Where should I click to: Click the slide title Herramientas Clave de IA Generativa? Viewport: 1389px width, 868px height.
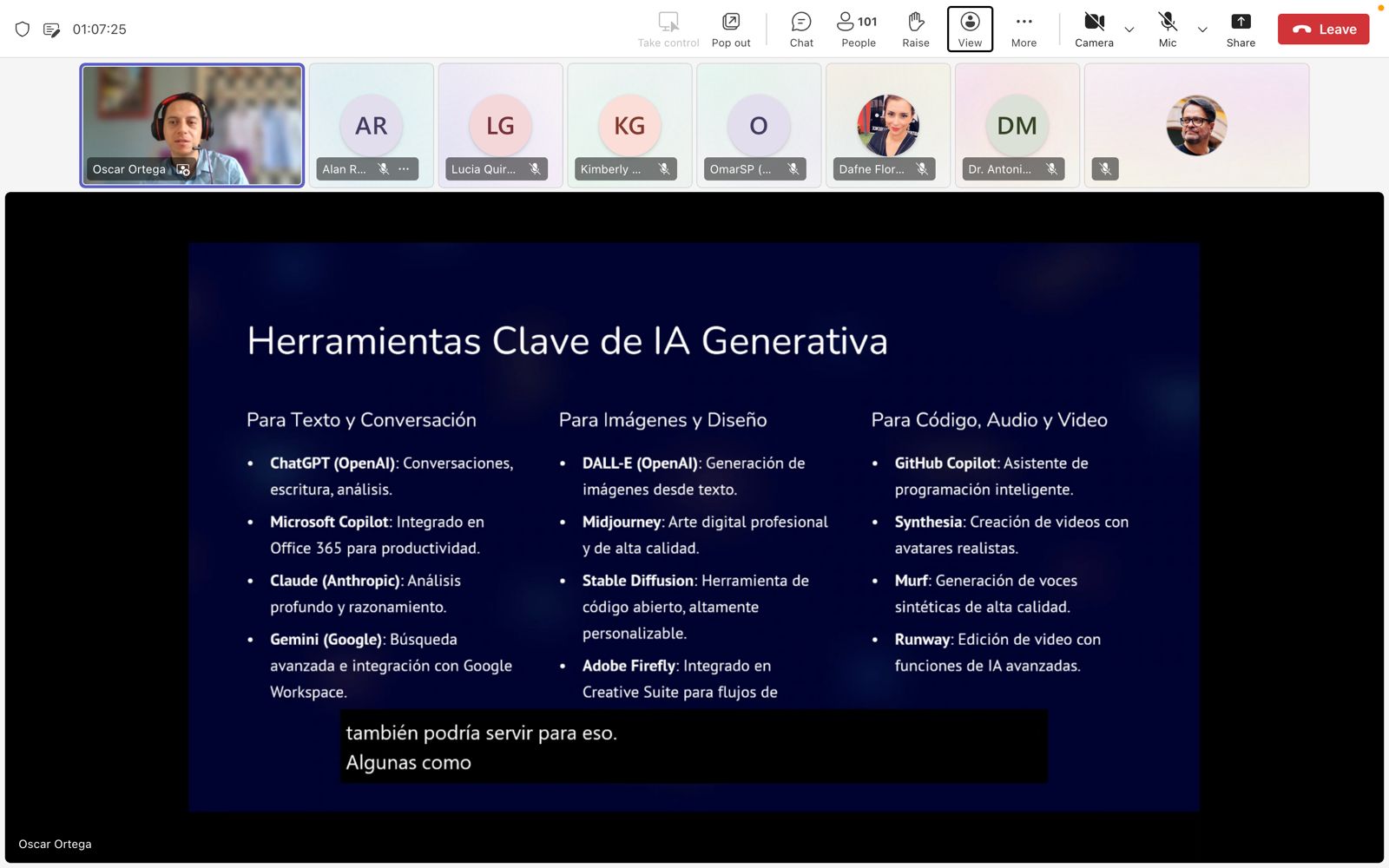(x=567, y=340)
